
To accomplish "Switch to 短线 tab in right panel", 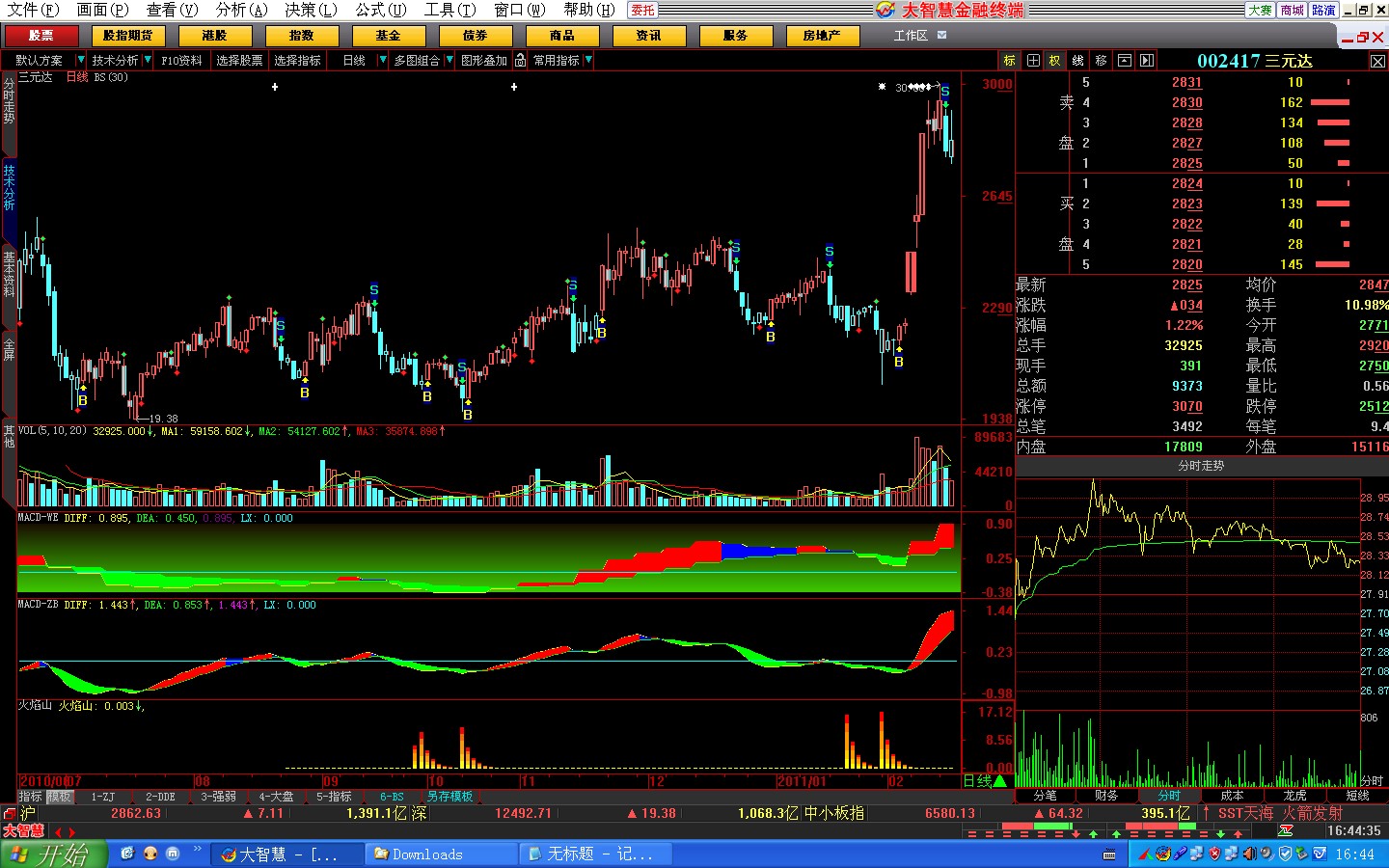I will [x=1358, y=796].
